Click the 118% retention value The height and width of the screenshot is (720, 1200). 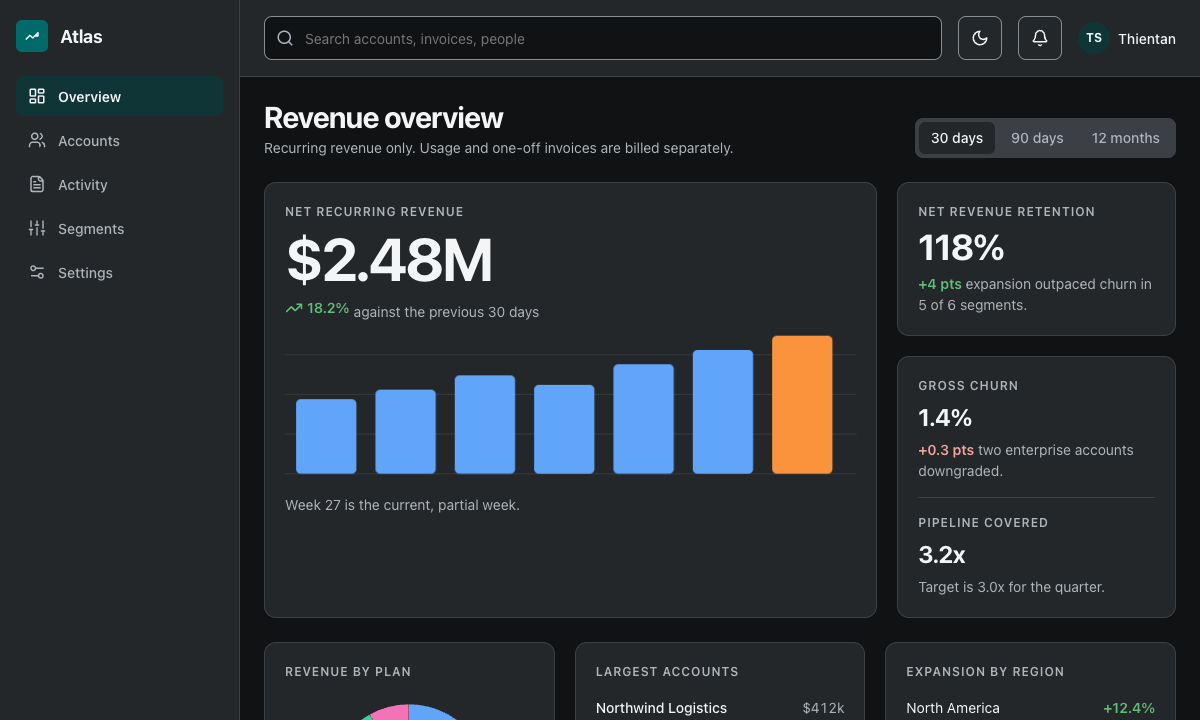pyautogui.click(x=961, y=248)
